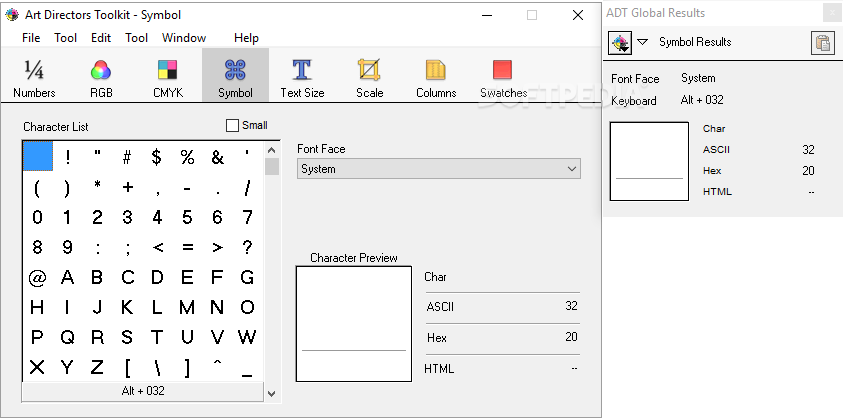Click the character list scroll down arrow
The height and width of the screenshot is (418, 843).
(272, 393)
